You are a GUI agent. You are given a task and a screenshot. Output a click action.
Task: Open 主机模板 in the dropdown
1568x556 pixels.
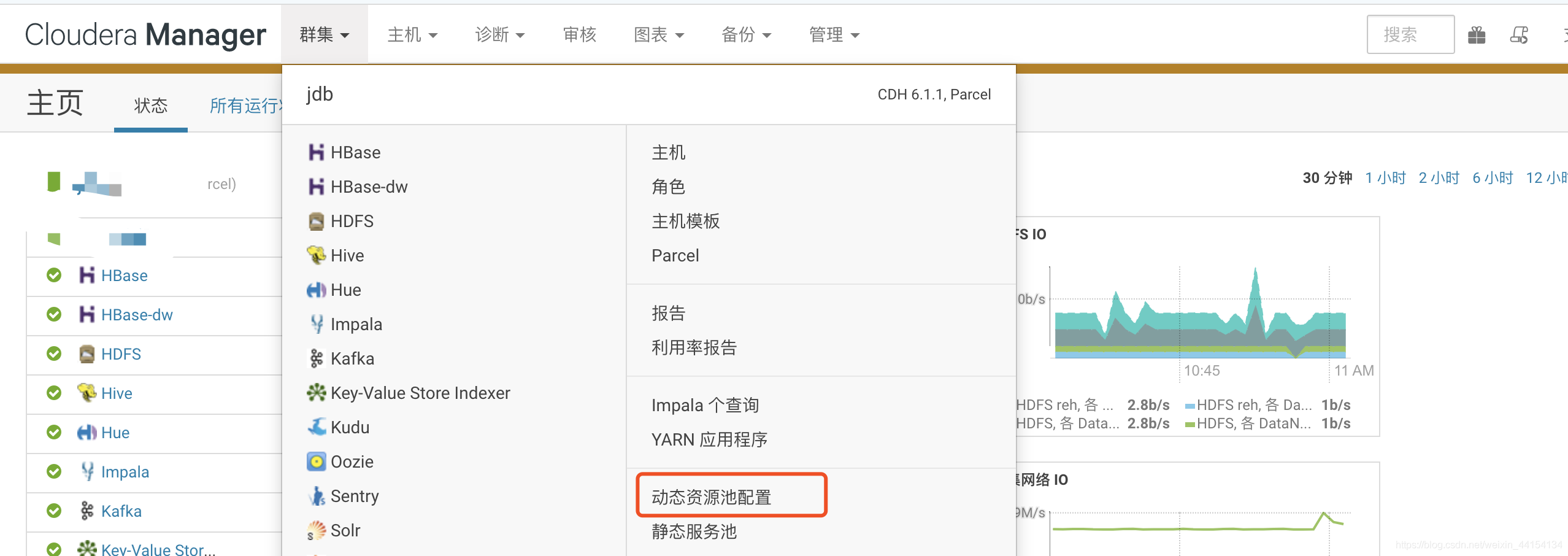(685, 221)
